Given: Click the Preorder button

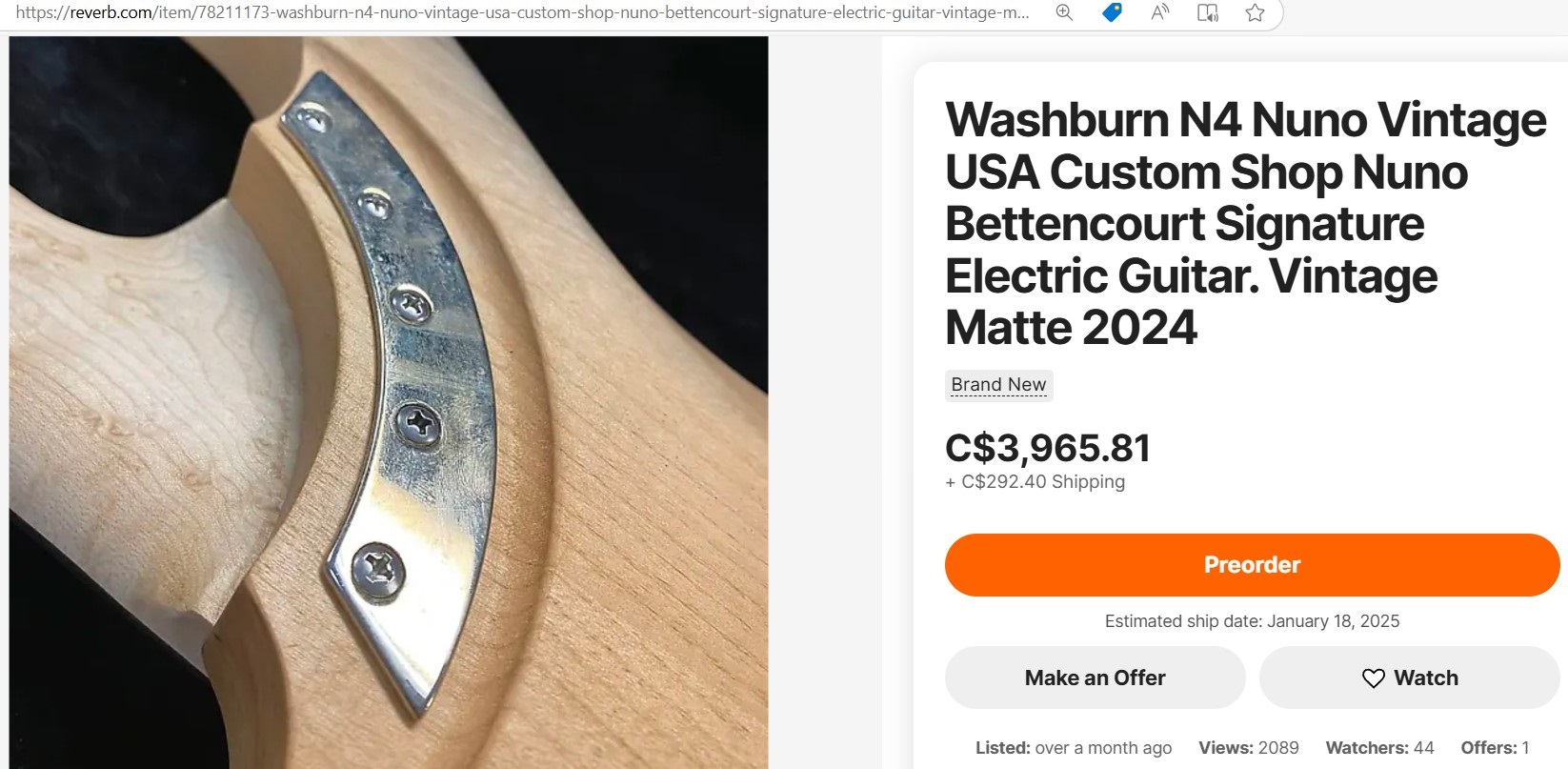Looking at the screenshot, I should click(x=1252, y=565).
